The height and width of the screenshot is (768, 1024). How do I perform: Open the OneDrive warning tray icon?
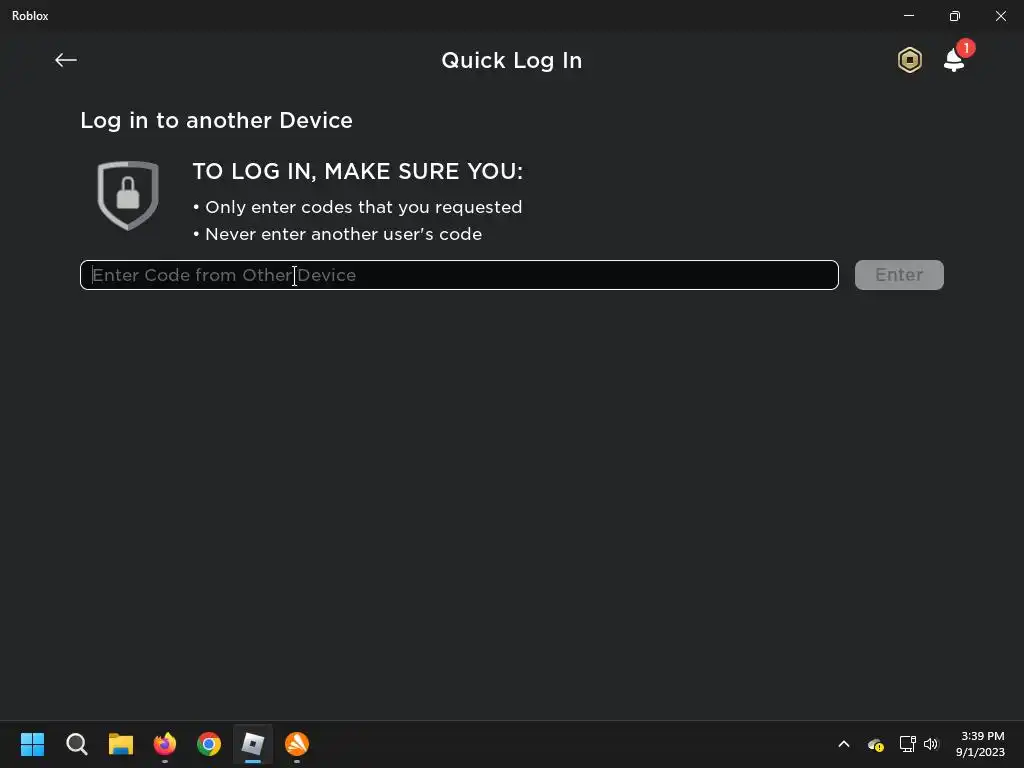coord(876,744)
